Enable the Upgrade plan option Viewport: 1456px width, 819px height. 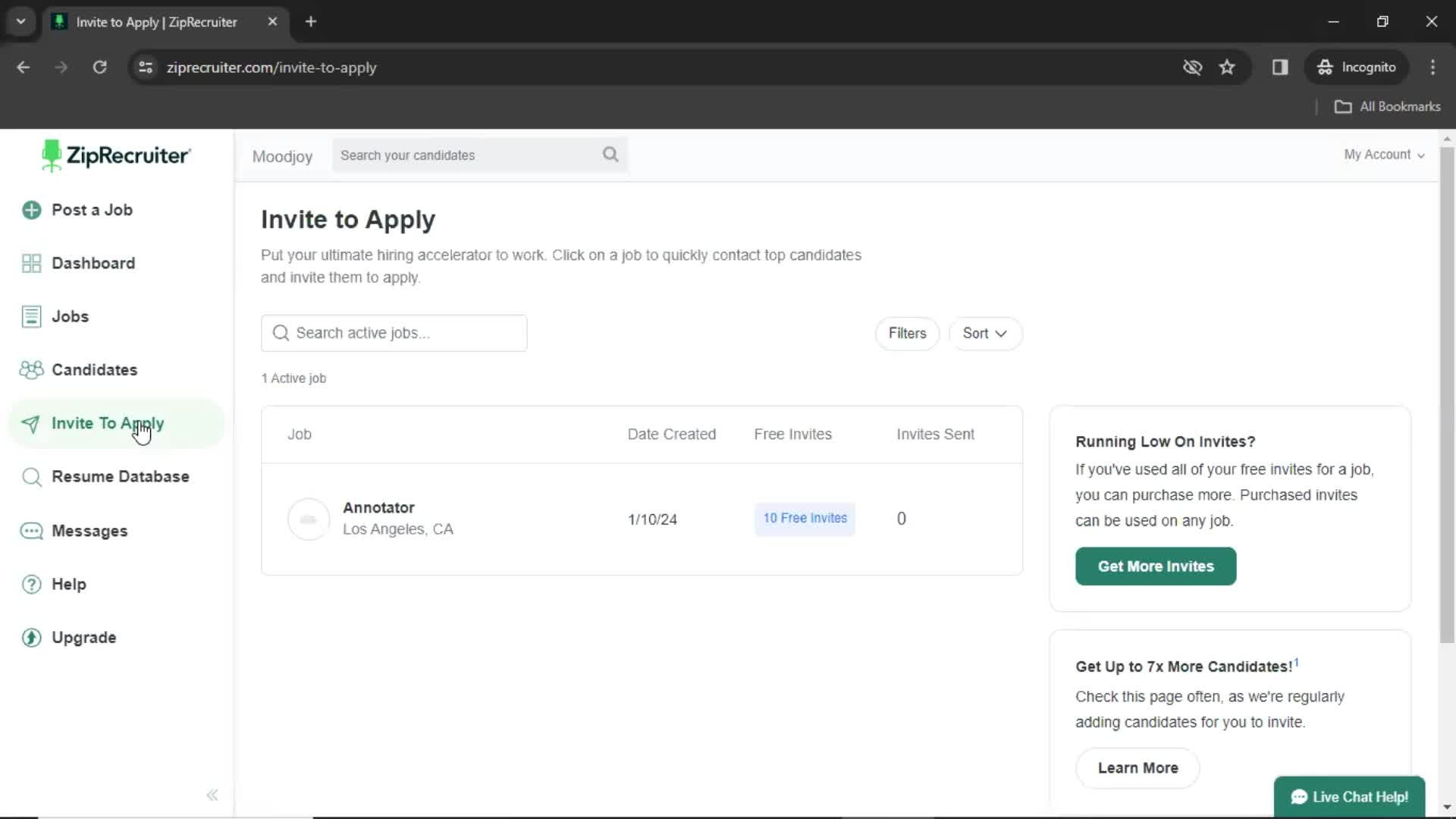[84, 637]
